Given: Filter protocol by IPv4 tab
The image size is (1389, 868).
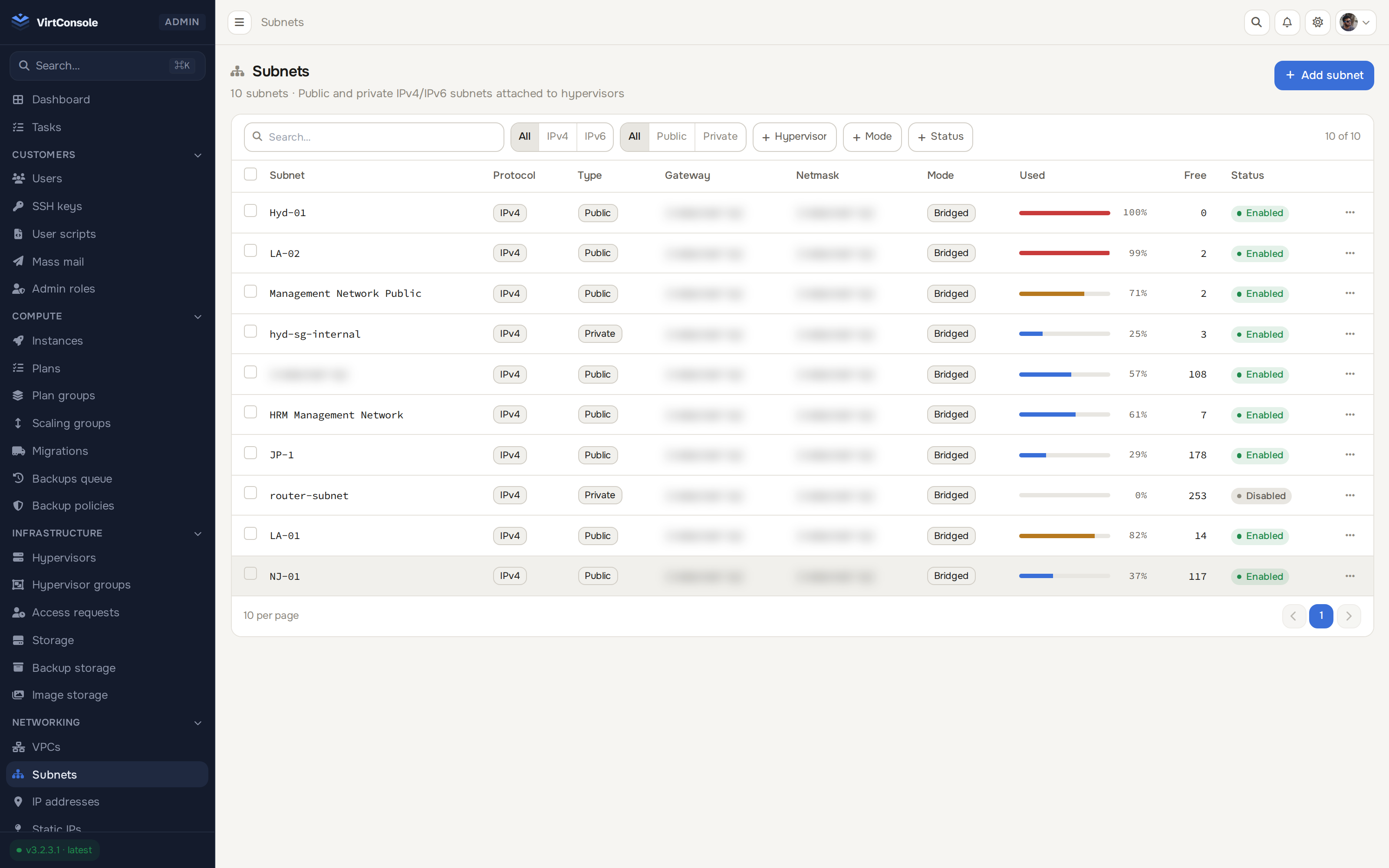Looking at the screenshot, I should coord(557,137).
